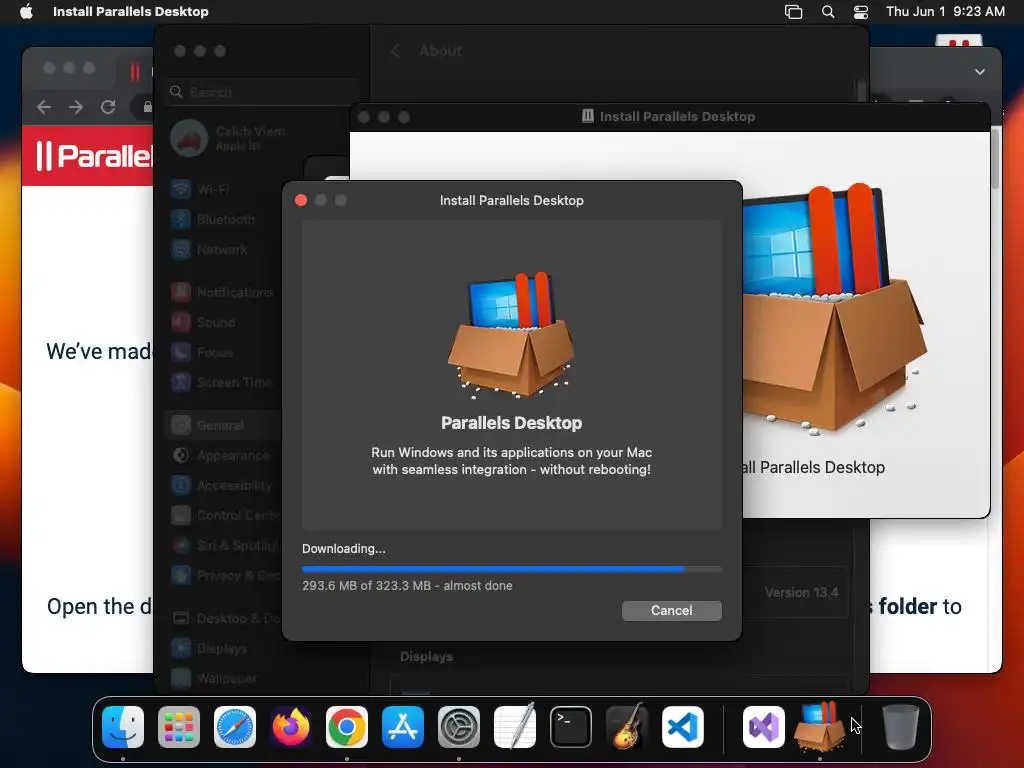Open System Settings from the Dock
Screen dimensions: 1024x768
(x=458, y=727)
